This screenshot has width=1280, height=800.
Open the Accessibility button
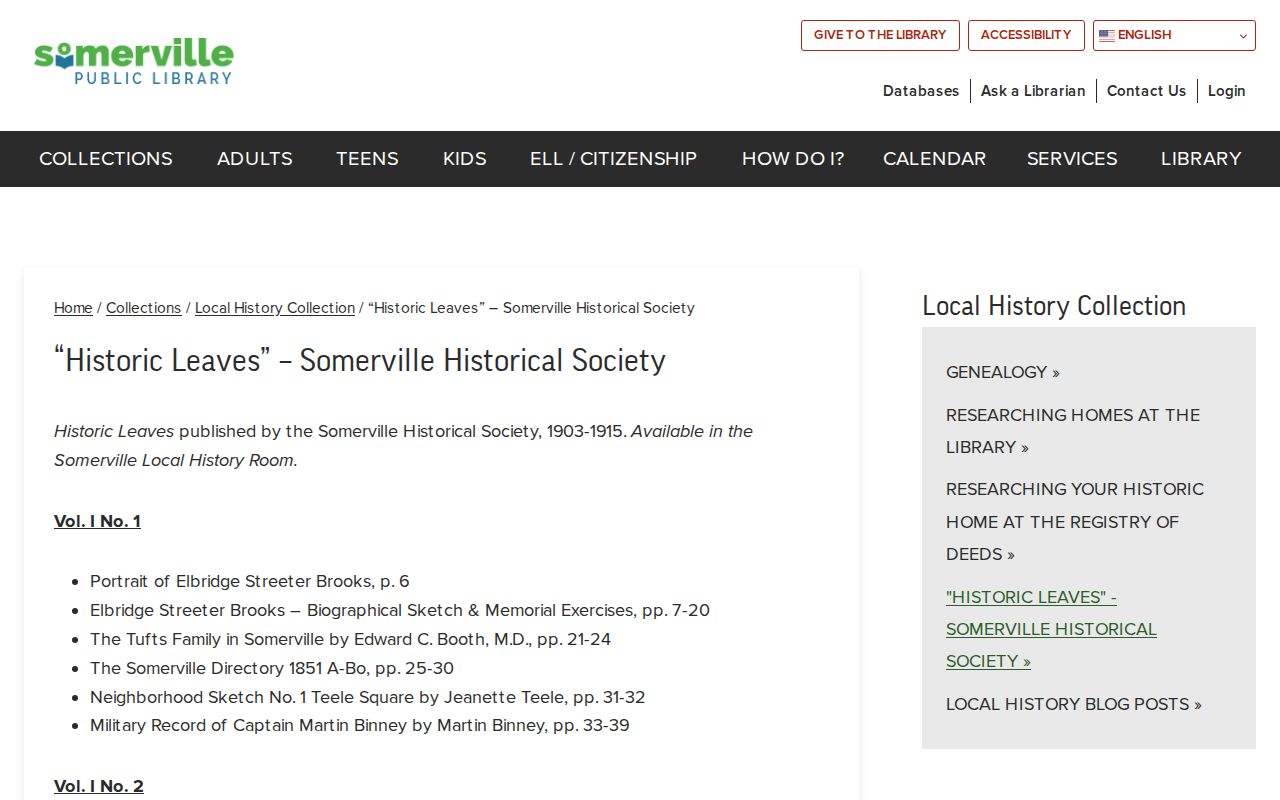point(1026,35)
